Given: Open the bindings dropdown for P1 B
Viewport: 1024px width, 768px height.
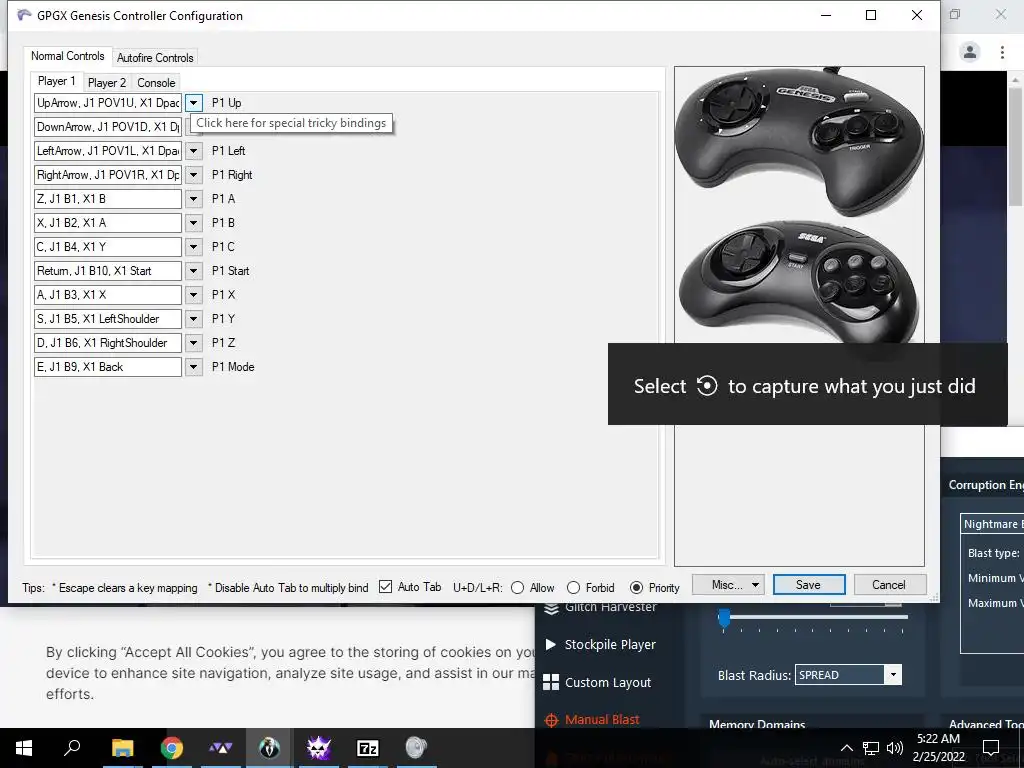Looking at the screenshot, I should coord(193,223).
